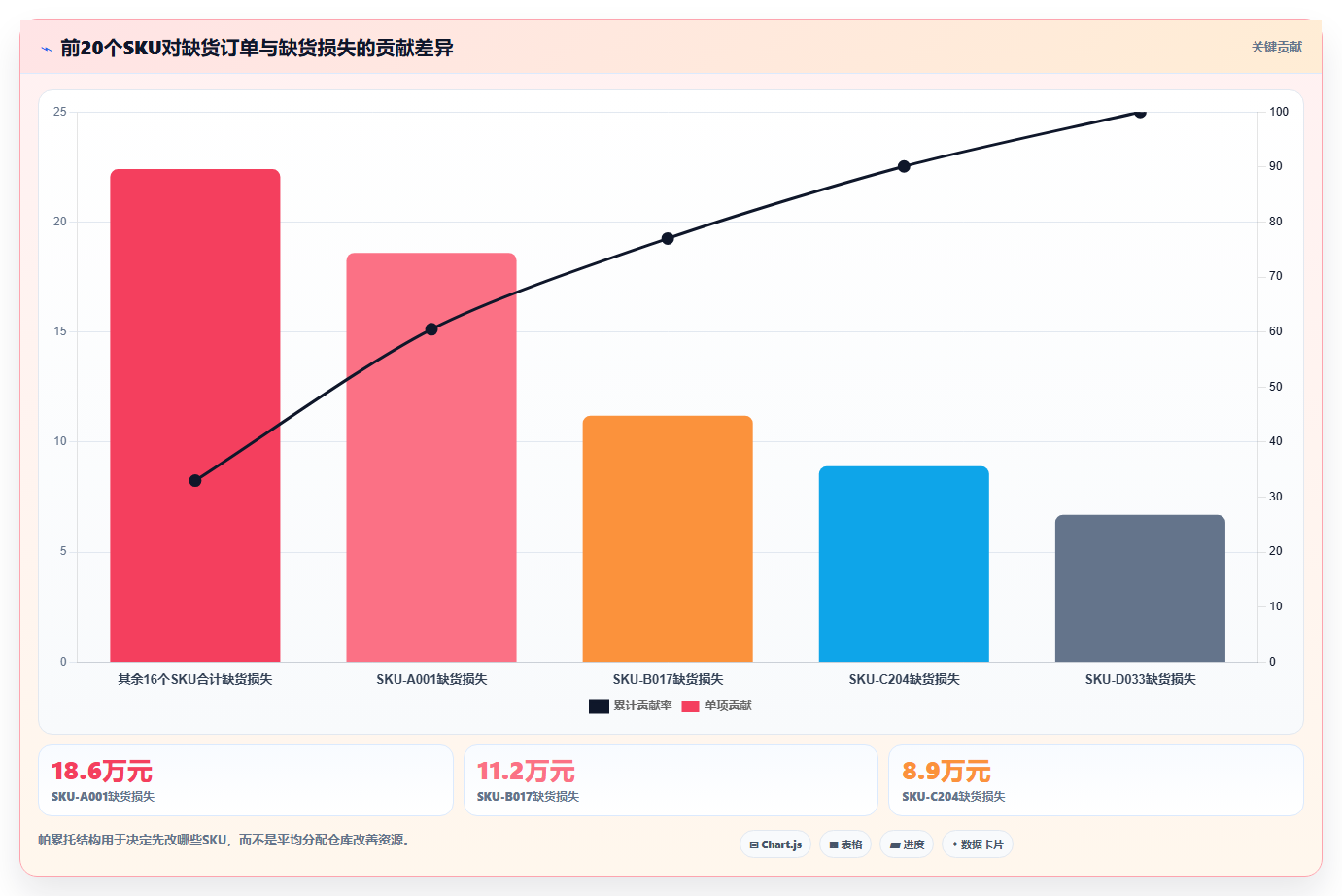Click the cumulative line point above SKU-D033

(1140, 113)
